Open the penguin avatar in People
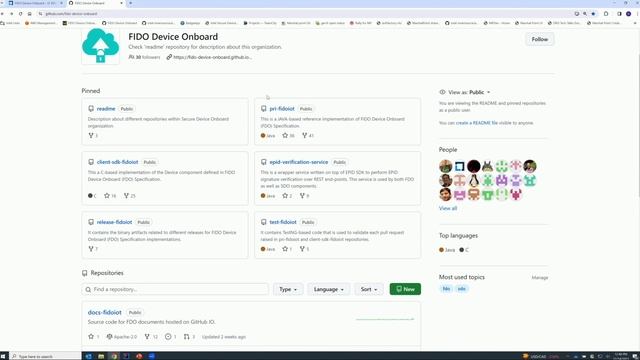 coord(473,180)
